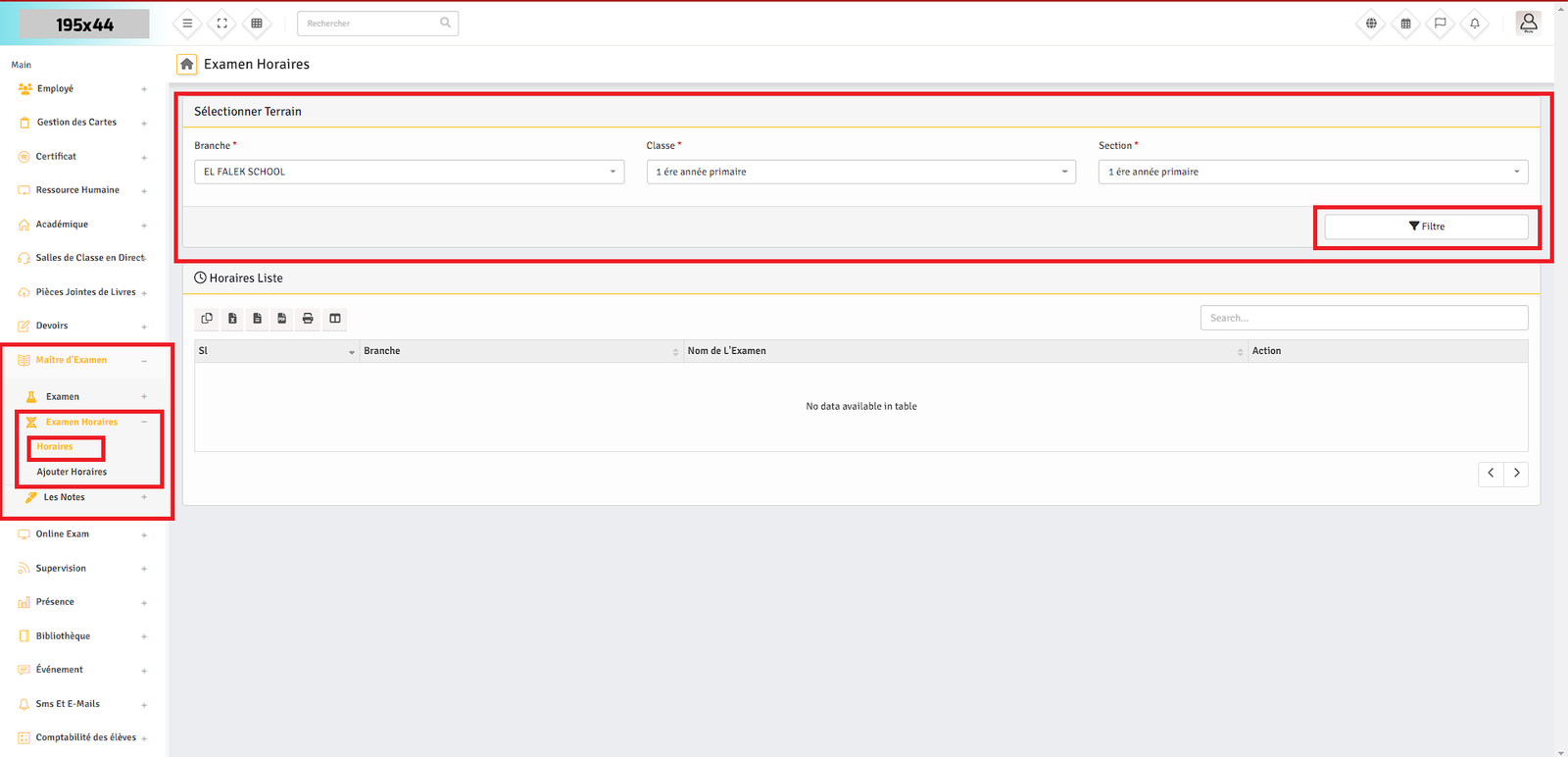This screenshot has height=757, width=1568.
Task: Click the Filtre button
Action: 1426,227
